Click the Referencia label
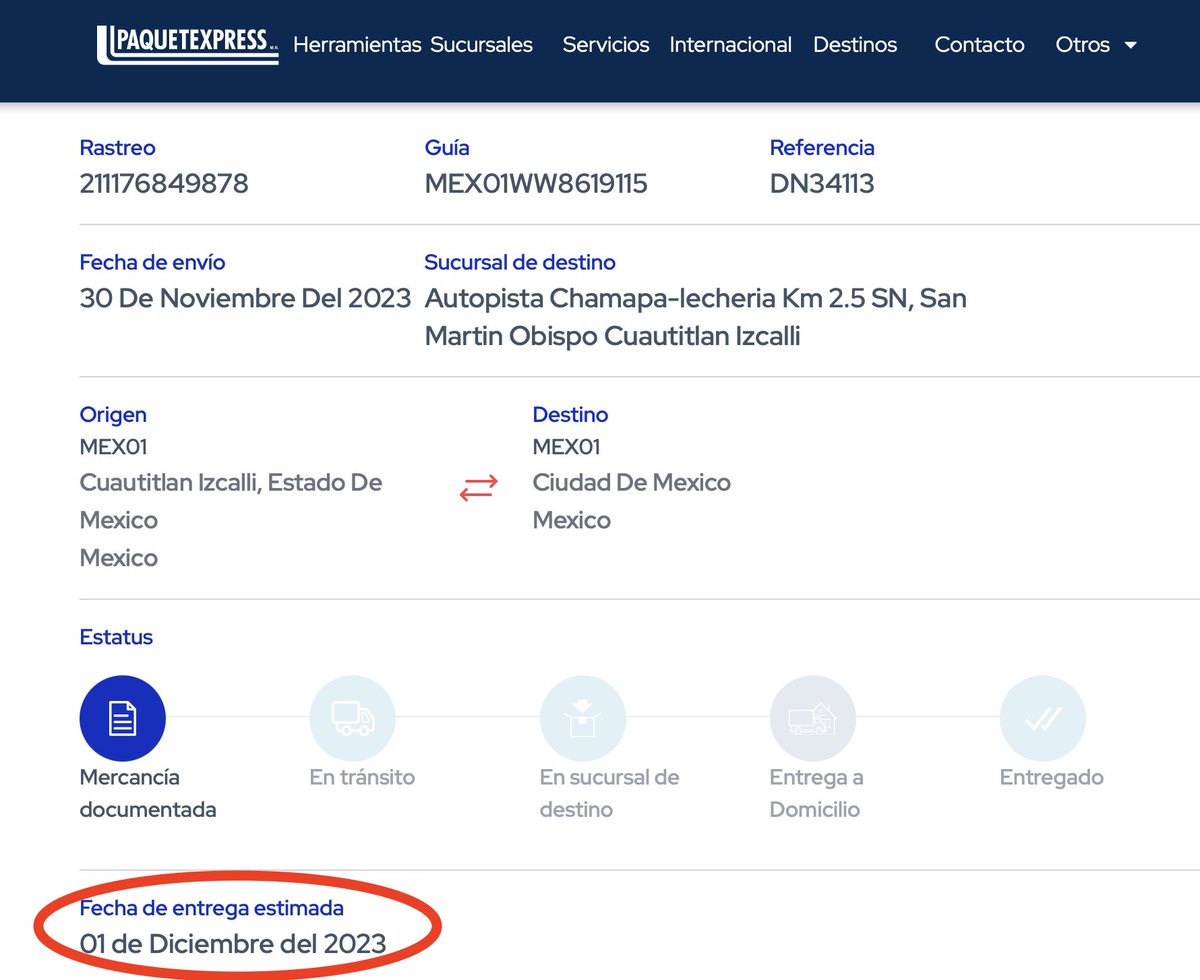The height and width of the screenshot is (980, 1200). click(x=822, y=148)
